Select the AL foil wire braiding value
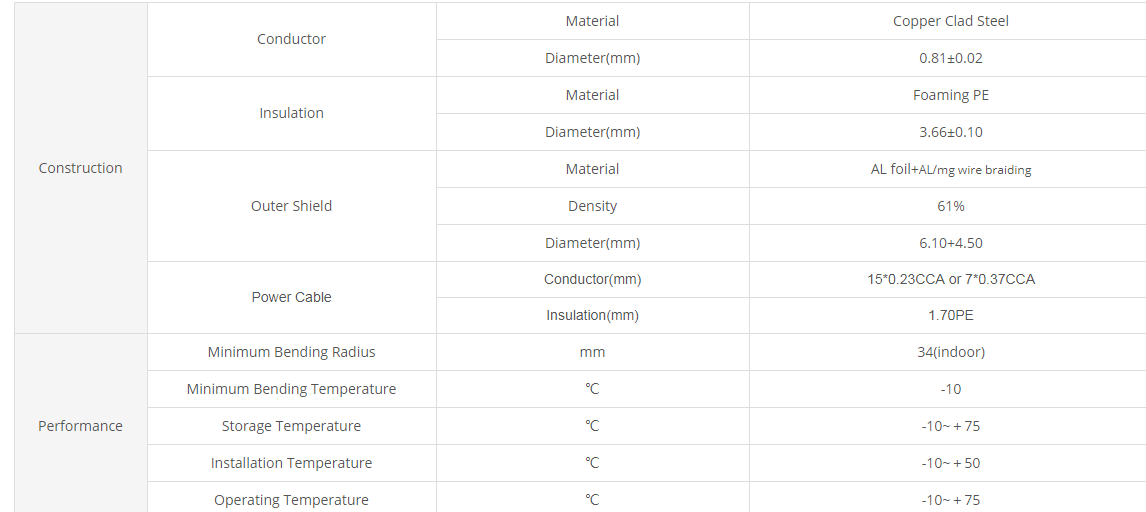The width and height of the screenshot is (1146, 512). pos(950,169)
